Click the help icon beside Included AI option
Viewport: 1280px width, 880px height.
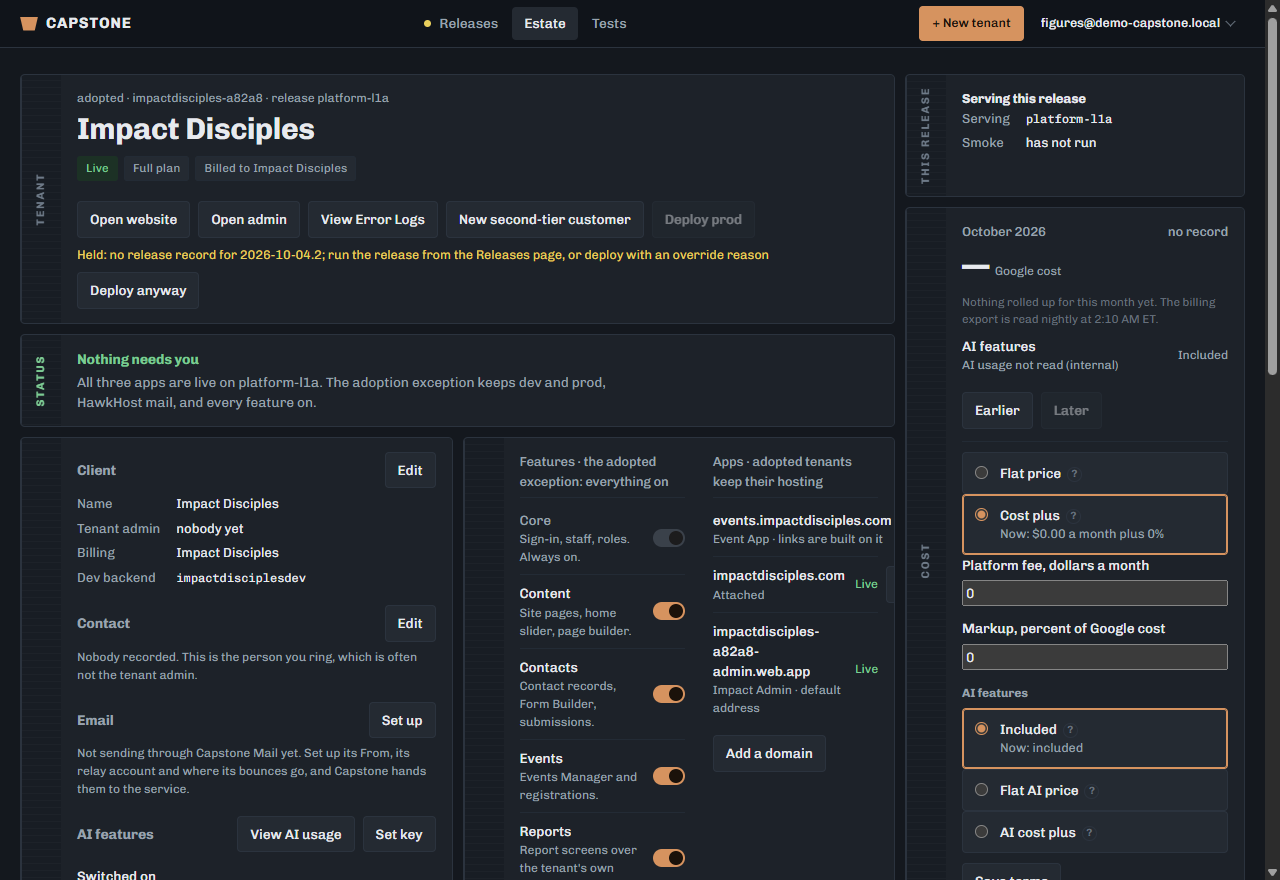pyautogui.click(x=1071, y=730)
